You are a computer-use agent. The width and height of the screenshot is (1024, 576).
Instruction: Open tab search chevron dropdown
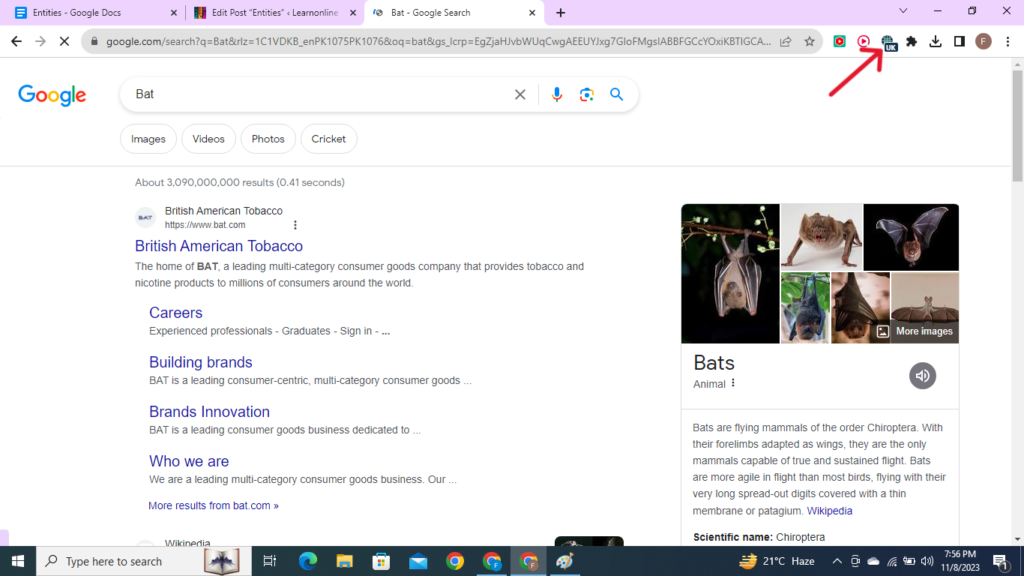[x=903, y=11]
